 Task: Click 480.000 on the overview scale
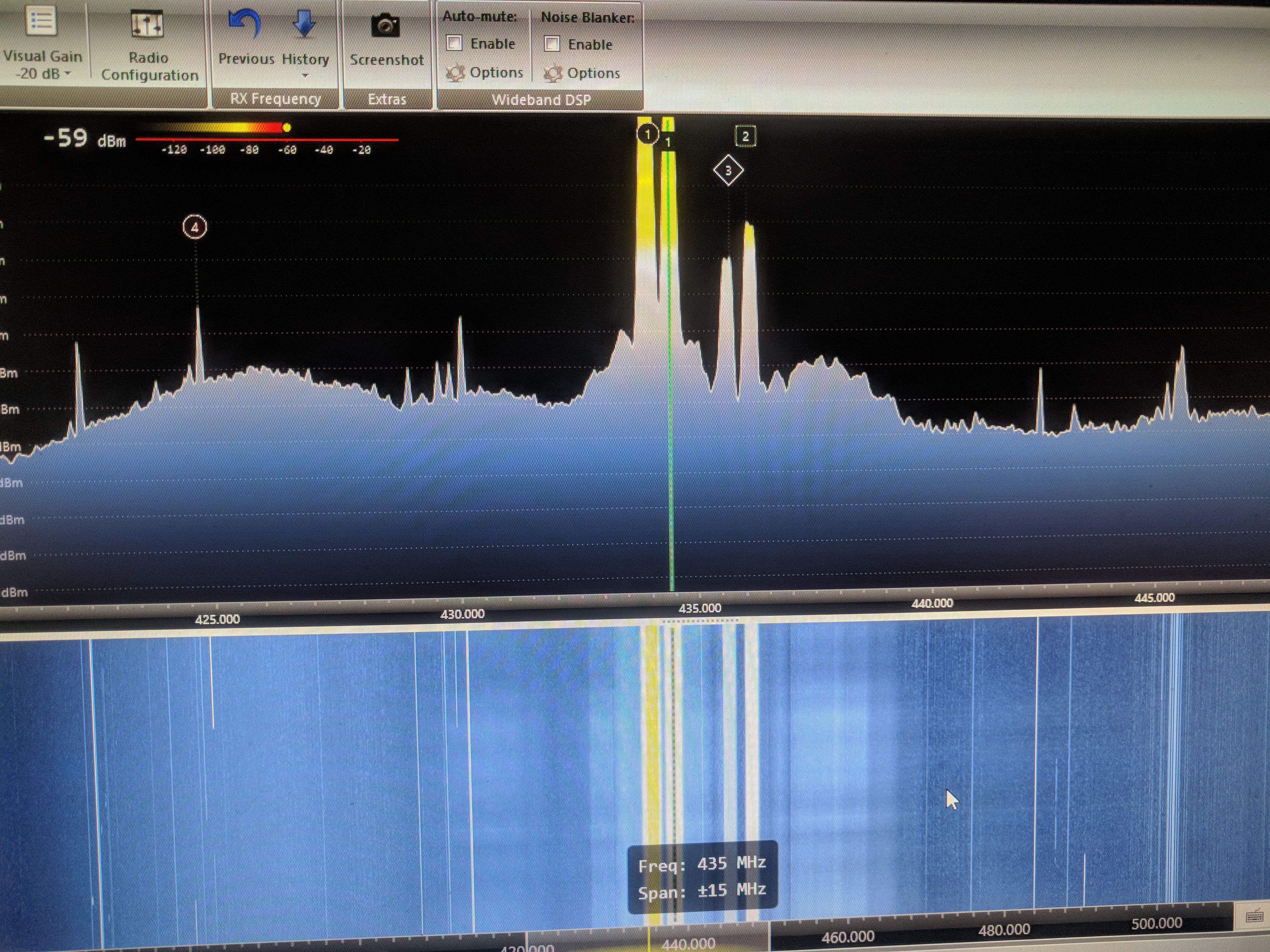click(x=1004, y=930)
